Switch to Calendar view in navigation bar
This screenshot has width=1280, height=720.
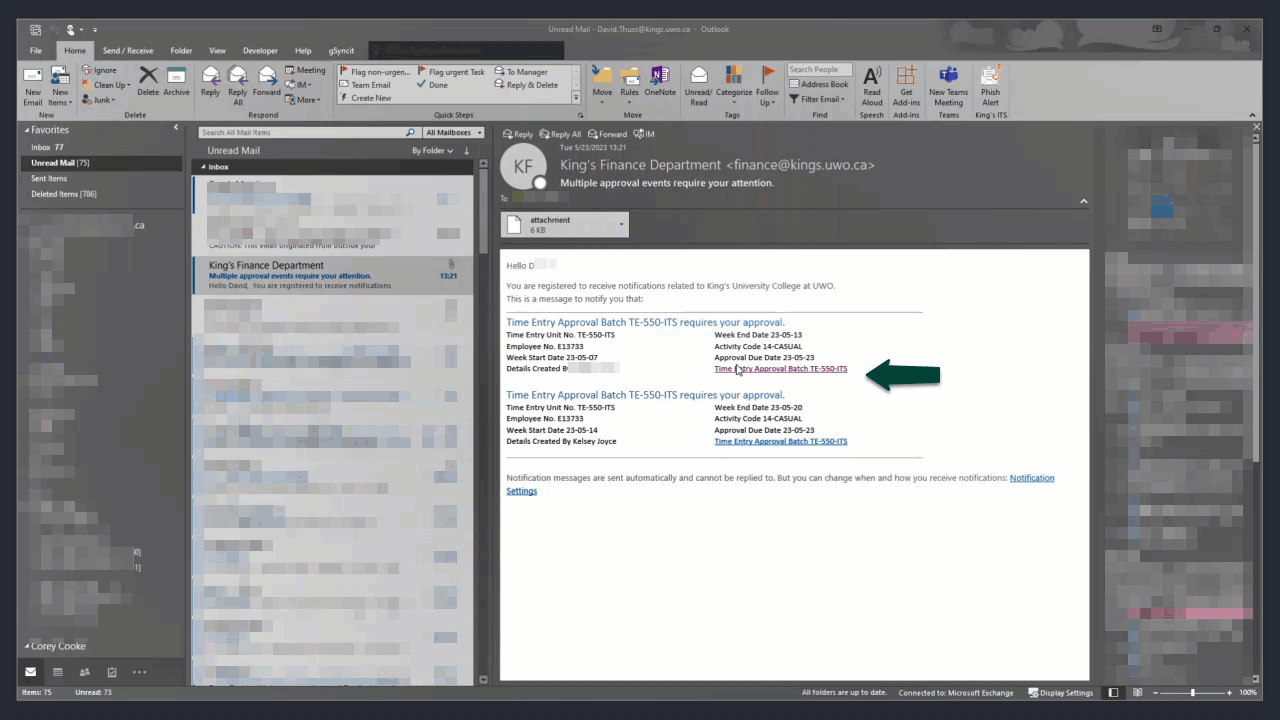(x=58, y=672)
